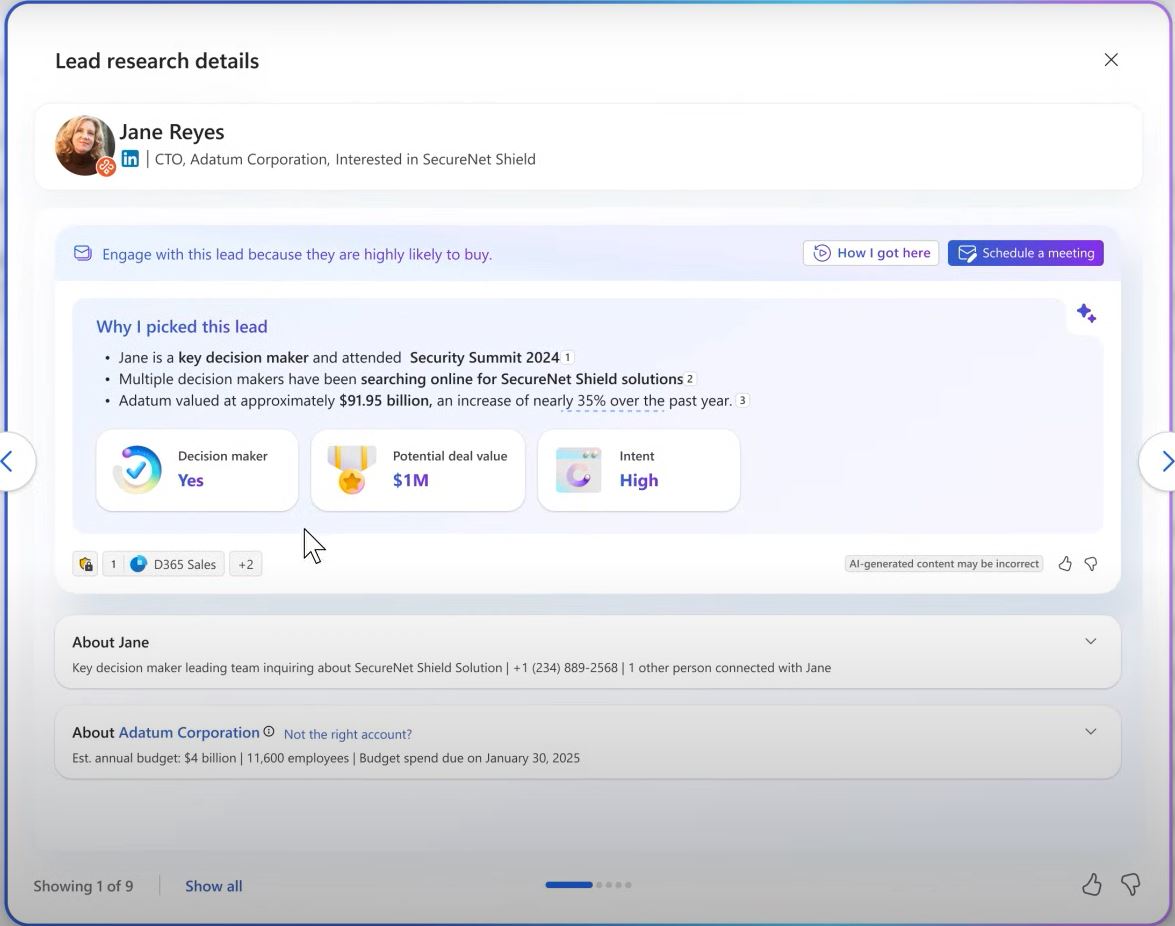Screen dimensions: 1175x926
Task: Click the bottom-right thumbs up icon
Action: click(x=1092, y=885)
